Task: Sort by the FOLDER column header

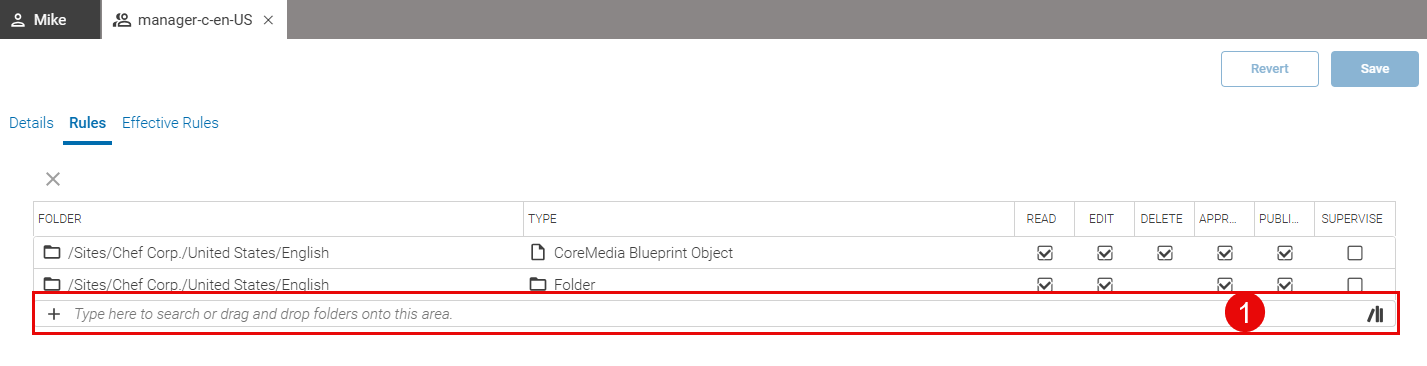Action: click(278, 219)
